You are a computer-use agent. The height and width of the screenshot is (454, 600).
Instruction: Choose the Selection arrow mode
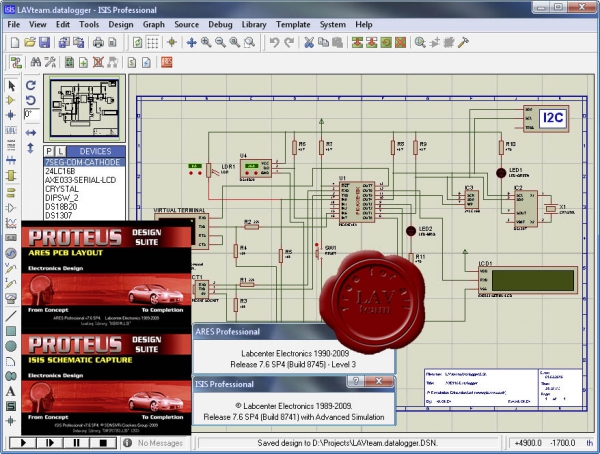[x=11, y=86]
